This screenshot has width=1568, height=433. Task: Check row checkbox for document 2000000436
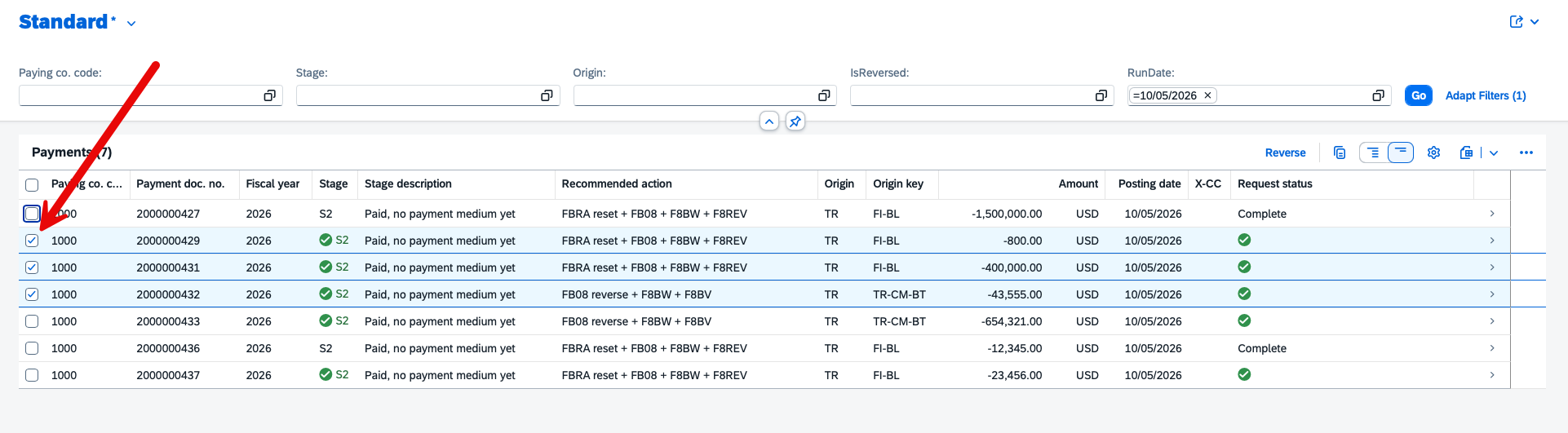[x=32, y=348]
